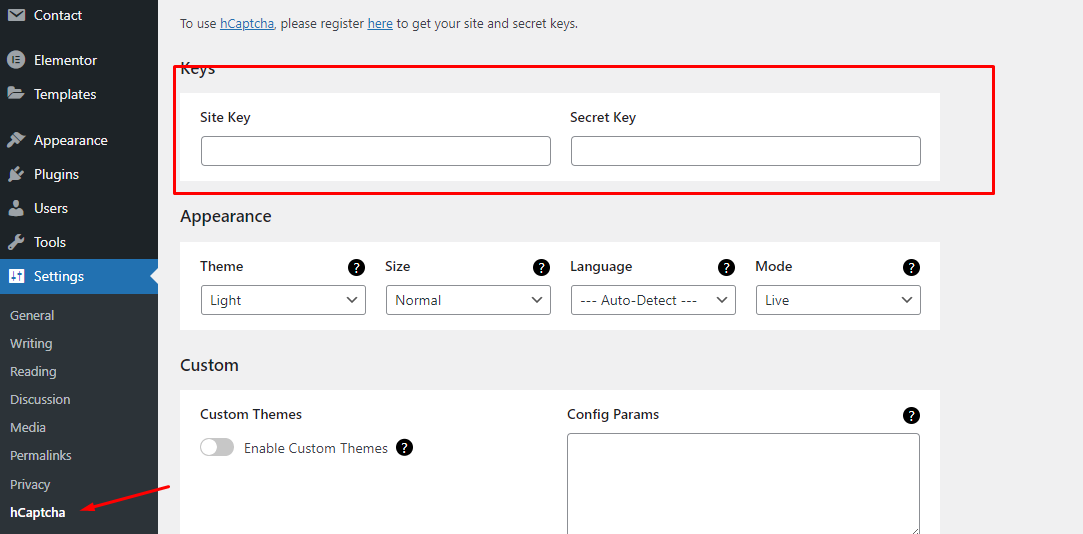
Task: Click the Enable Custom Themes label
Action: point(316,448)
